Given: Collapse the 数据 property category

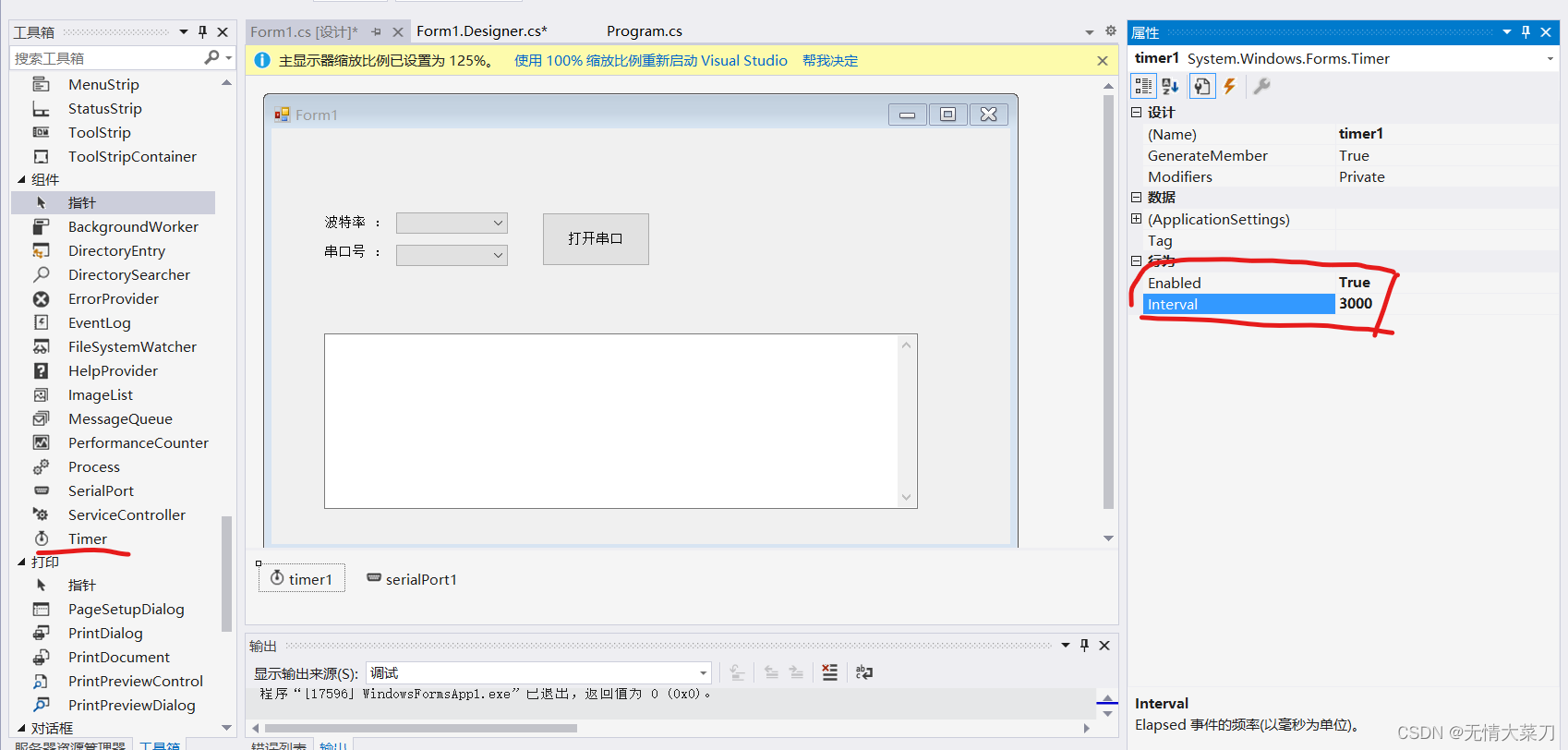Looking at the screenshot, I should click(x=1137, y=197).
